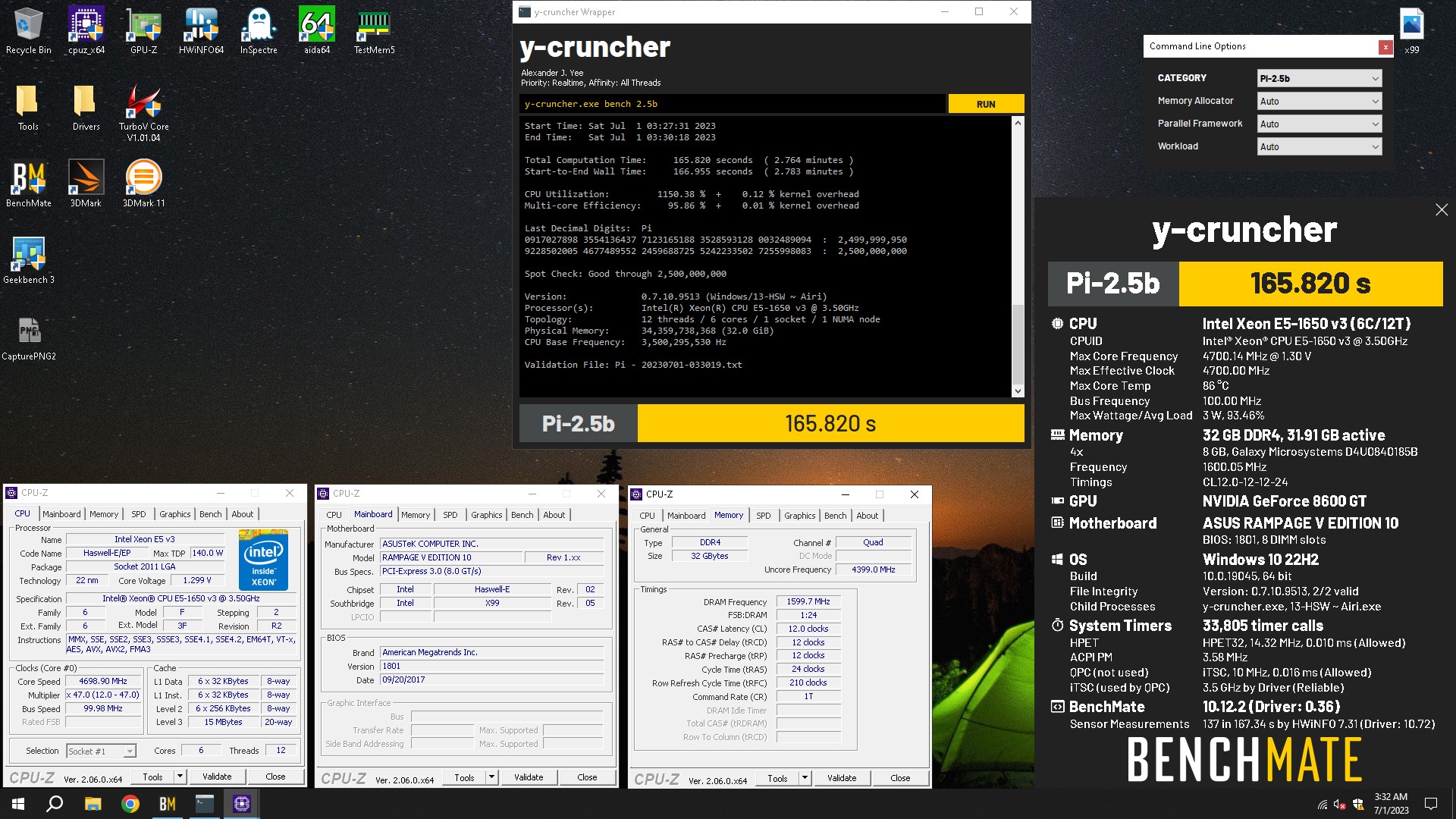The height and width of the screenshot is (819, 1456).
Task: Expand the Workload dropdown
Action: [x=1319, y=146]
